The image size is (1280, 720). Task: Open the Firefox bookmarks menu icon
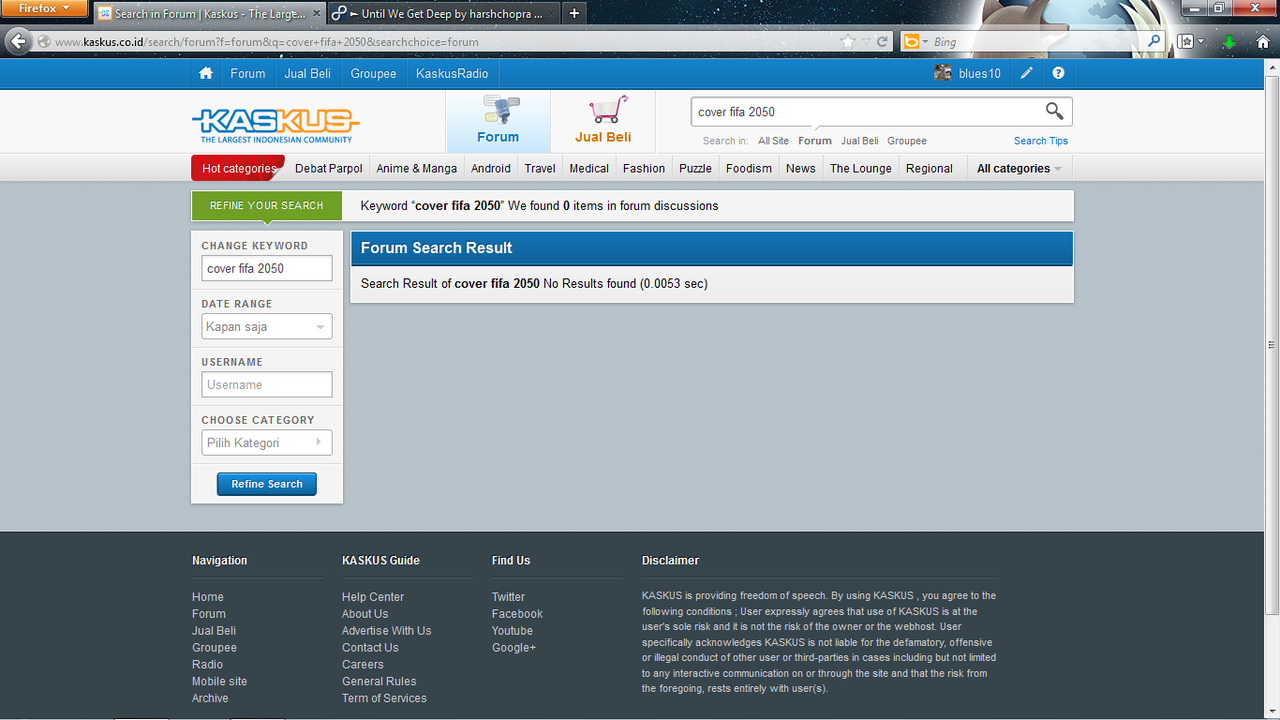1185,42
